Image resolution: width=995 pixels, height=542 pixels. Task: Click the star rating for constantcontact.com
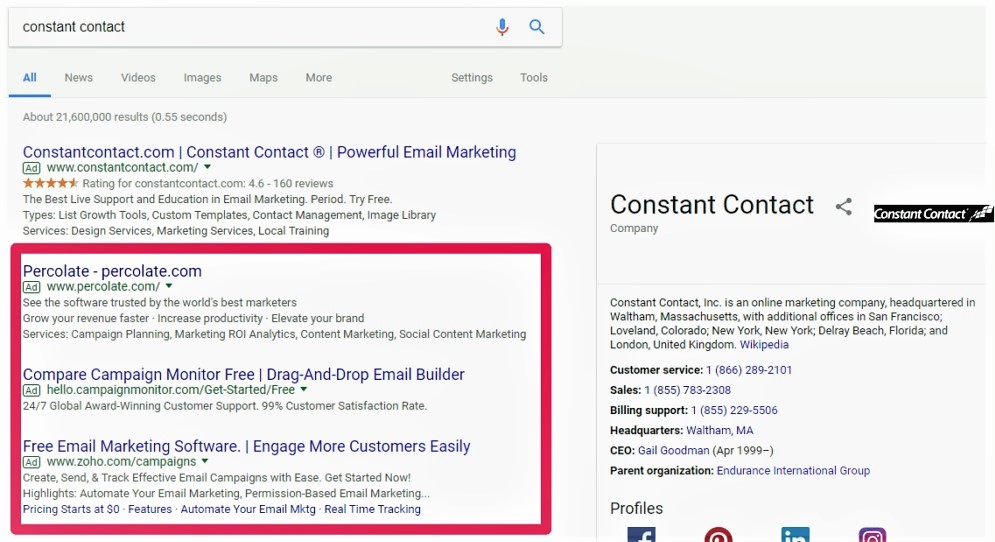tap(50, 183)
